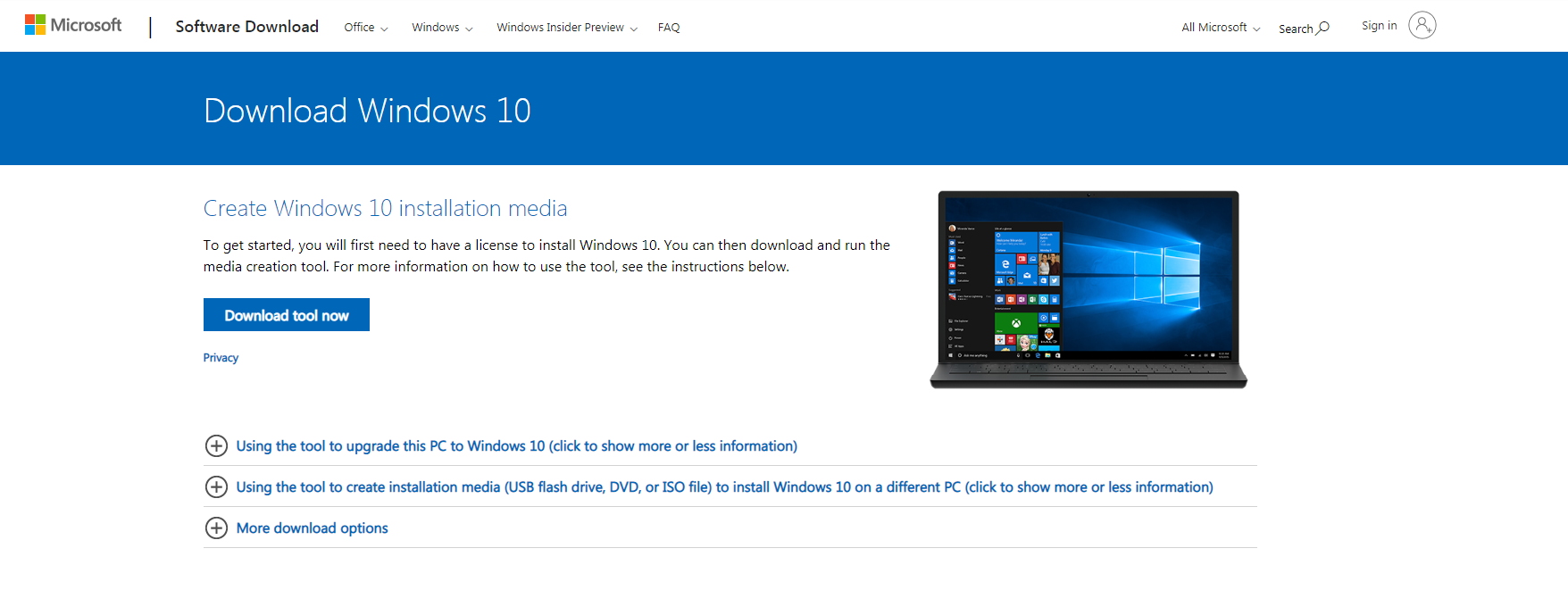
Task: Open the 'Using the tool to create installation media' link
Action: [724, 487]
